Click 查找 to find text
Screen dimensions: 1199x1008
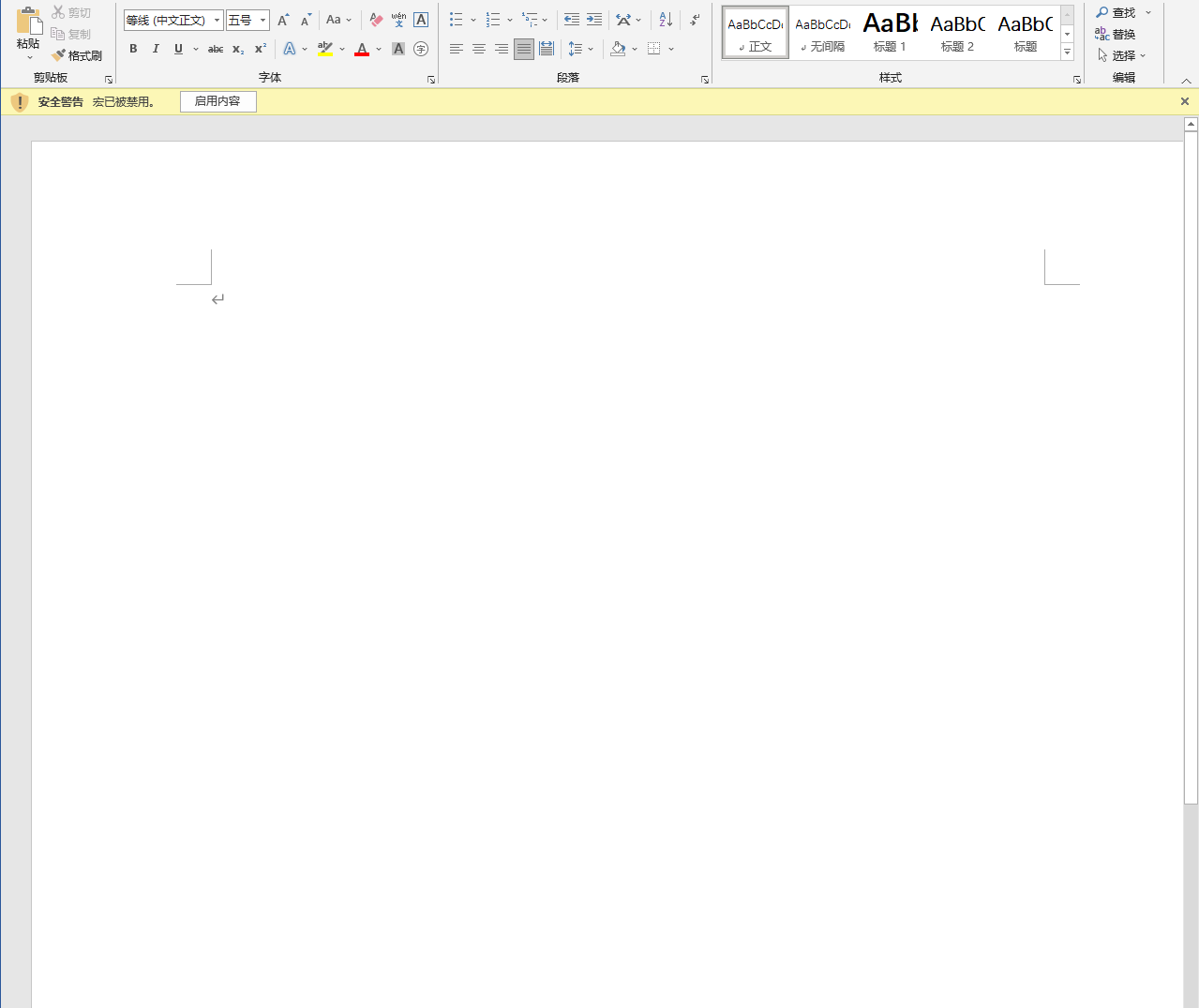[x=1116, y=12]
